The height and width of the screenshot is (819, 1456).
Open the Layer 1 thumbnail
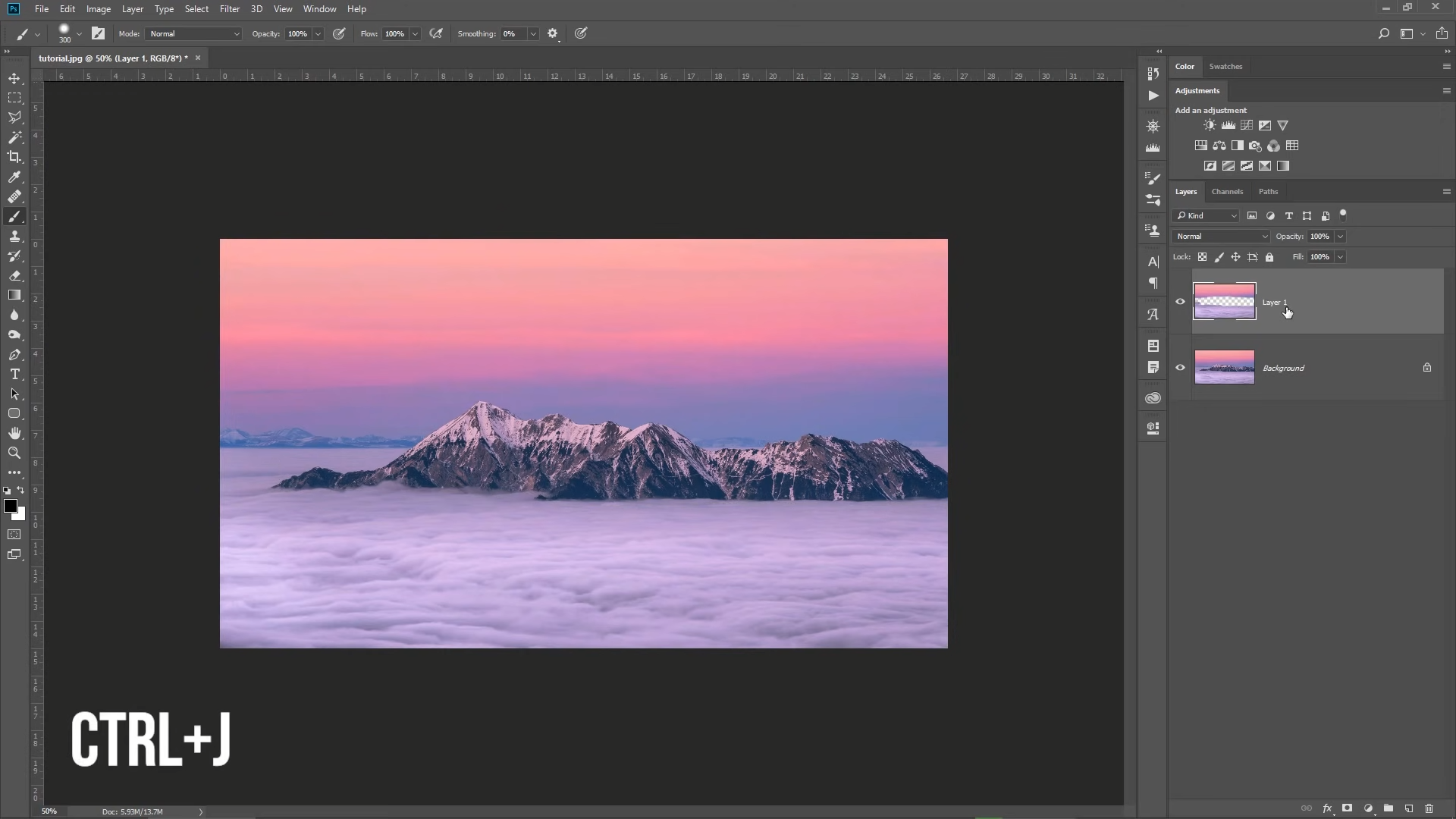coord(1224,301)
